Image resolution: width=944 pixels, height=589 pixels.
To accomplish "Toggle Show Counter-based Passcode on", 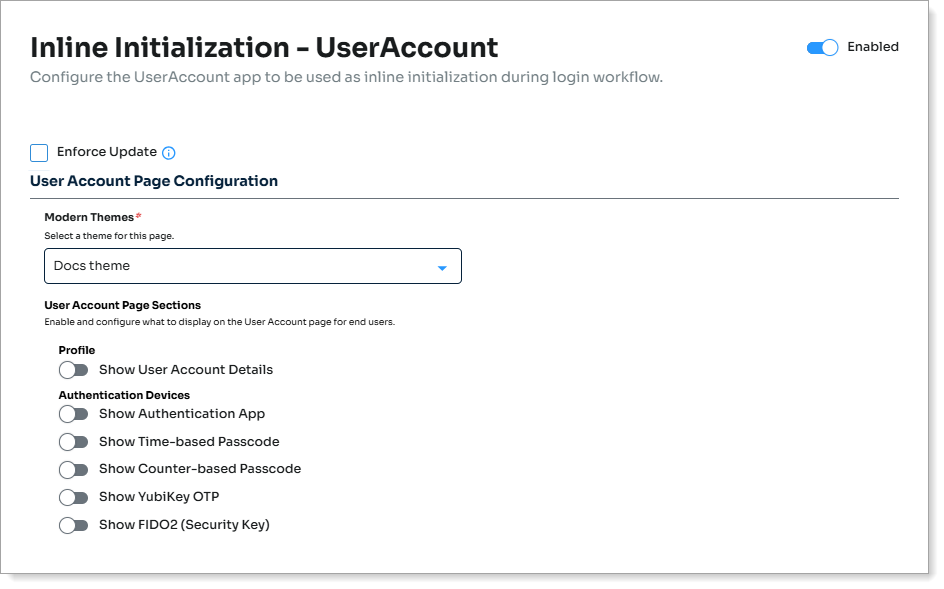I will pyautogui.click(x=74, y=469).
